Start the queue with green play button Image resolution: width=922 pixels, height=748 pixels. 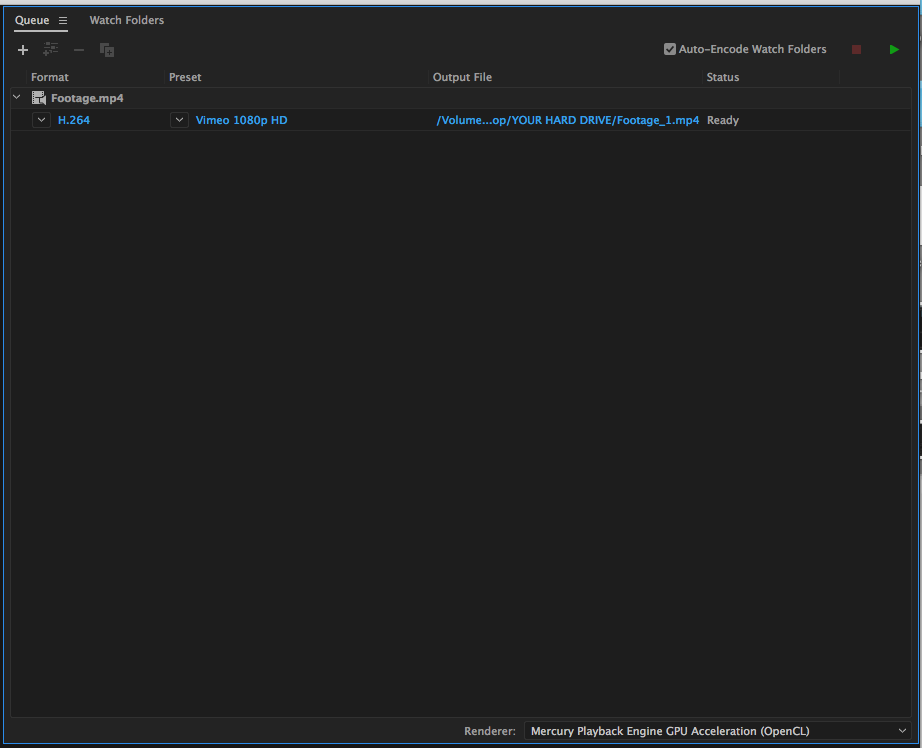coord(894,49)
